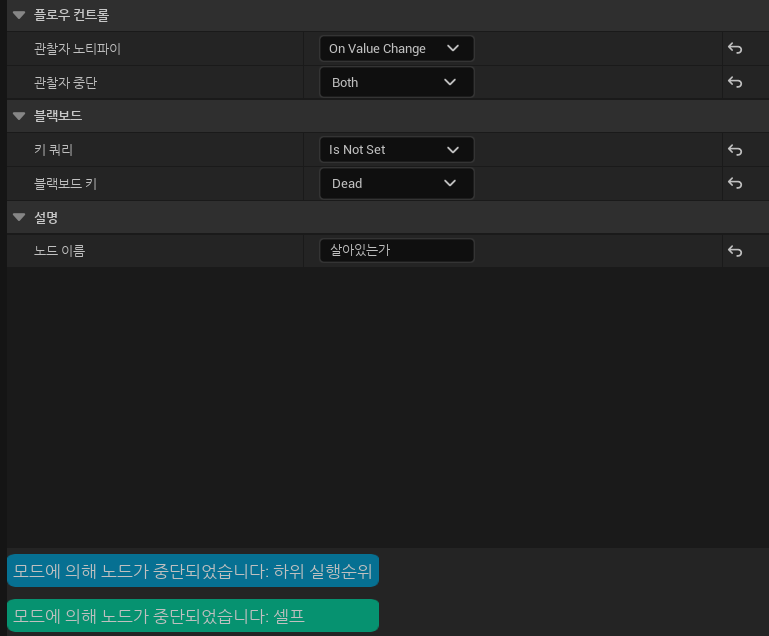Image resolution: width=769 pixels, height=636 pixels.
Task: Click the 노드 이름 property label
Action: [59, 251]
